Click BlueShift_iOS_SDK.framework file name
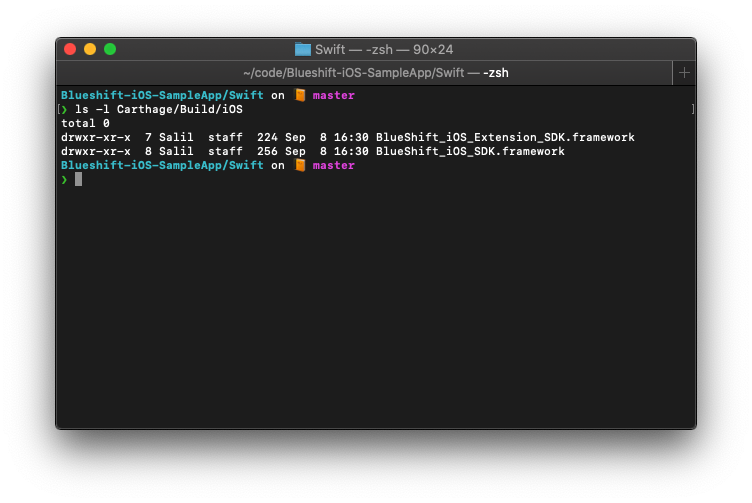752x503 pixels. point(470,152)
